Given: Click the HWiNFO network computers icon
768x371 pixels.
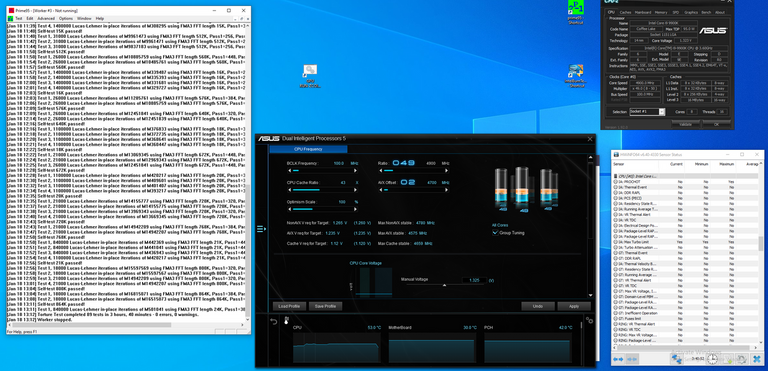Looking at the screenshot, I should (678, 359).
